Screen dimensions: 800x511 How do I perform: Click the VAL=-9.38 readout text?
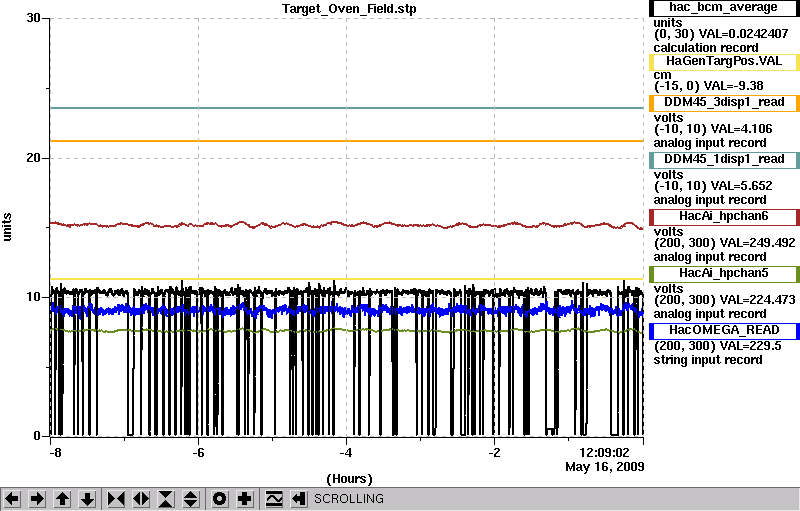tap(734, 86)
